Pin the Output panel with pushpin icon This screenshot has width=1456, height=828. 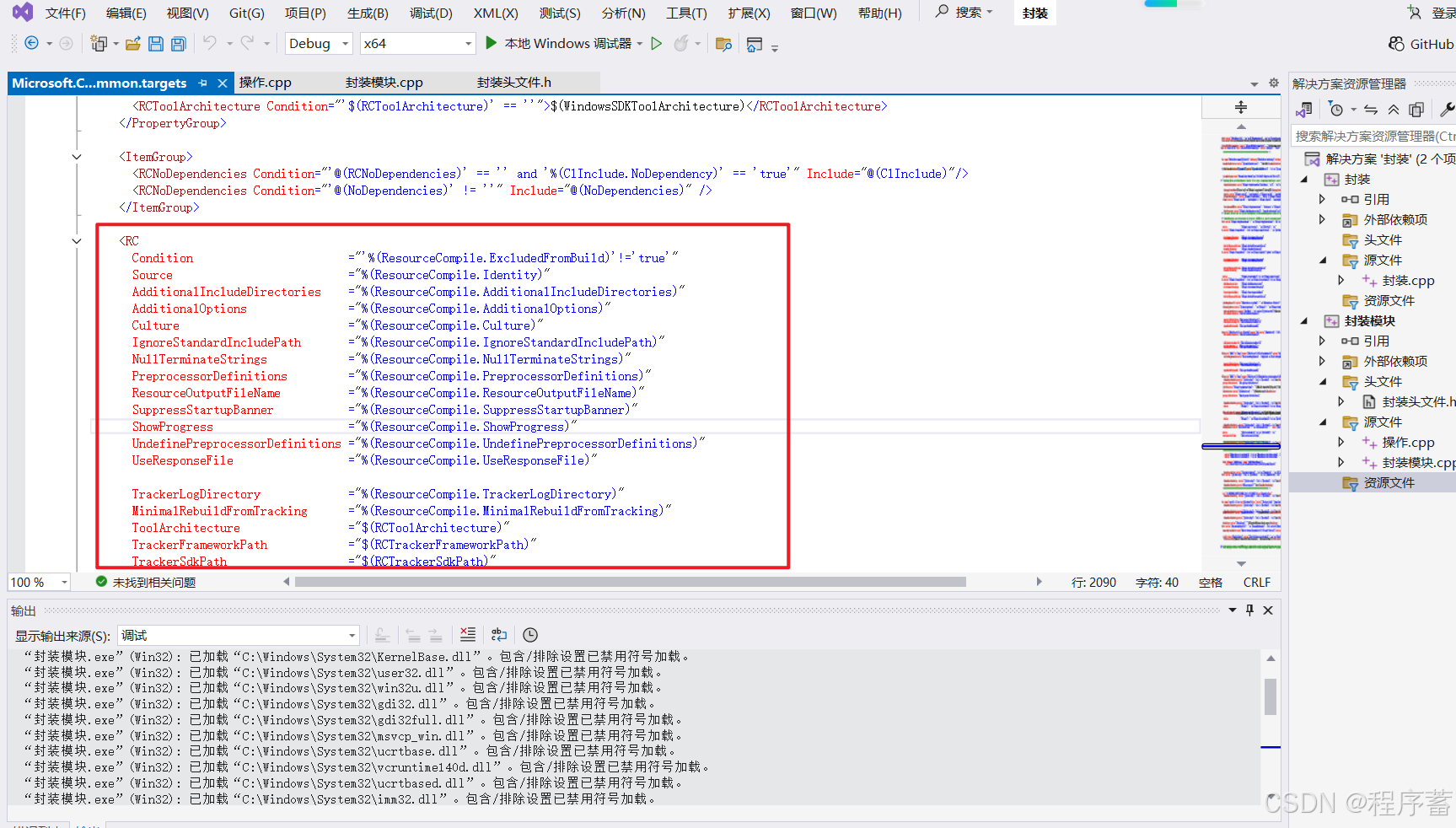(1249, 610)
